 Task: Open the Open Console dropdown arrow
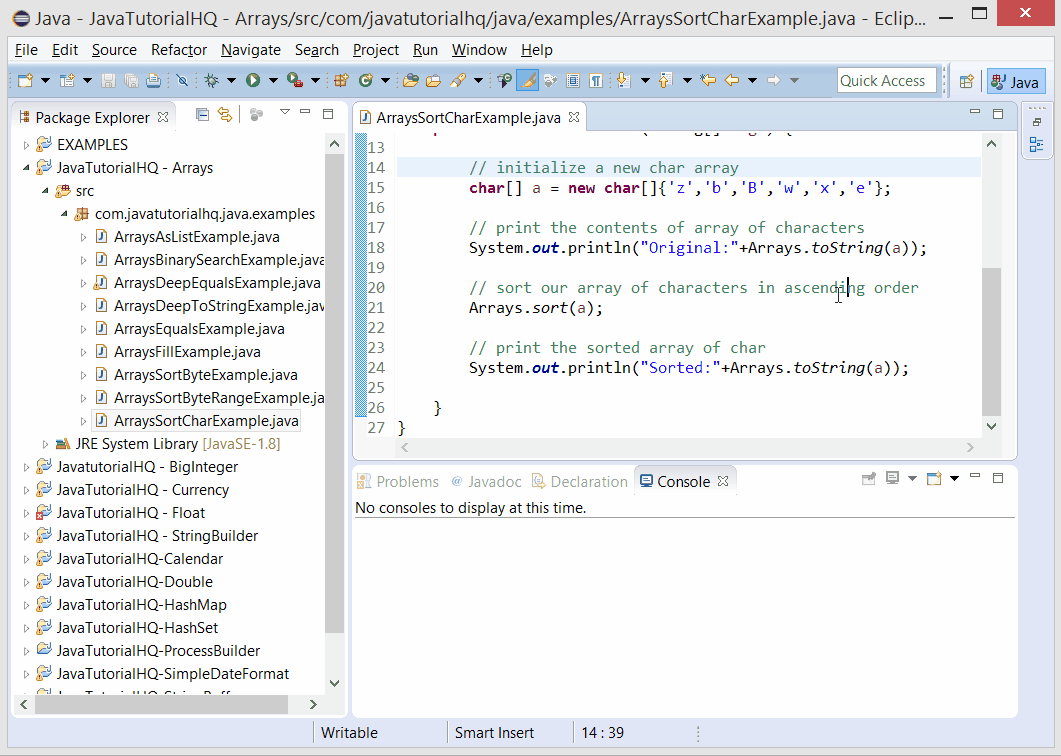click(954, 479)
